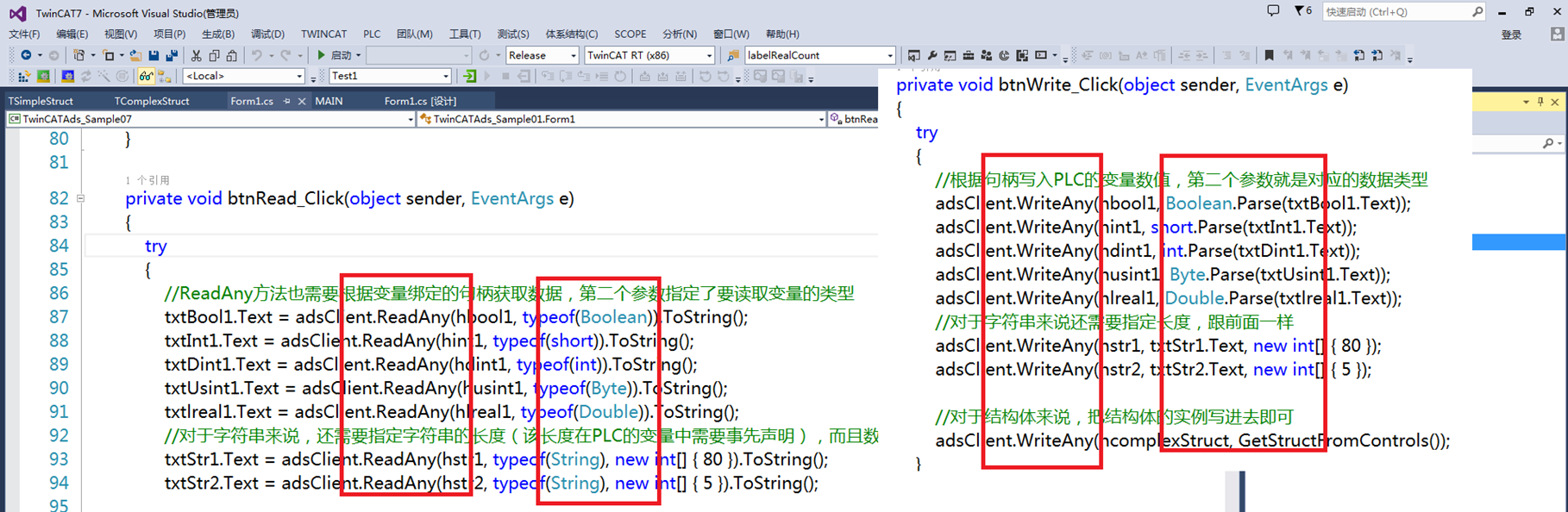Open the SCOPE menu
The image size is (1568, 512).
tap(630, 34)
